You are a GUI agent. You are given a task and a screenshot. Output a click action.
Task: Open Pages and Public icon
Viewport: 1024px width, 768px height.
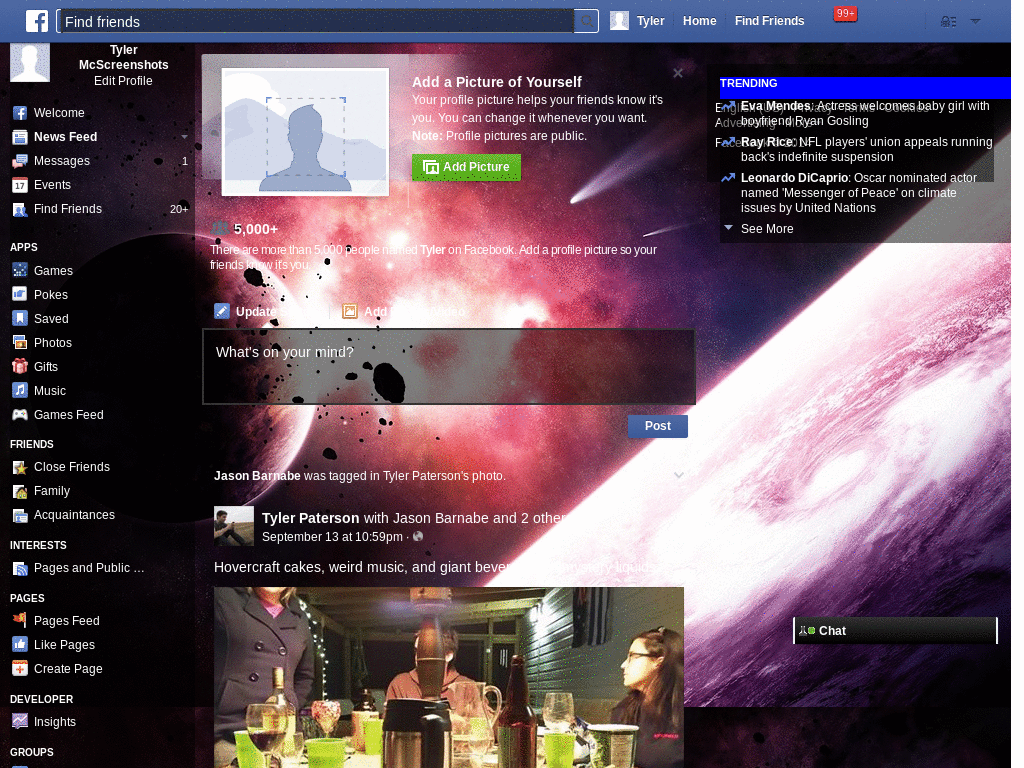20,568
